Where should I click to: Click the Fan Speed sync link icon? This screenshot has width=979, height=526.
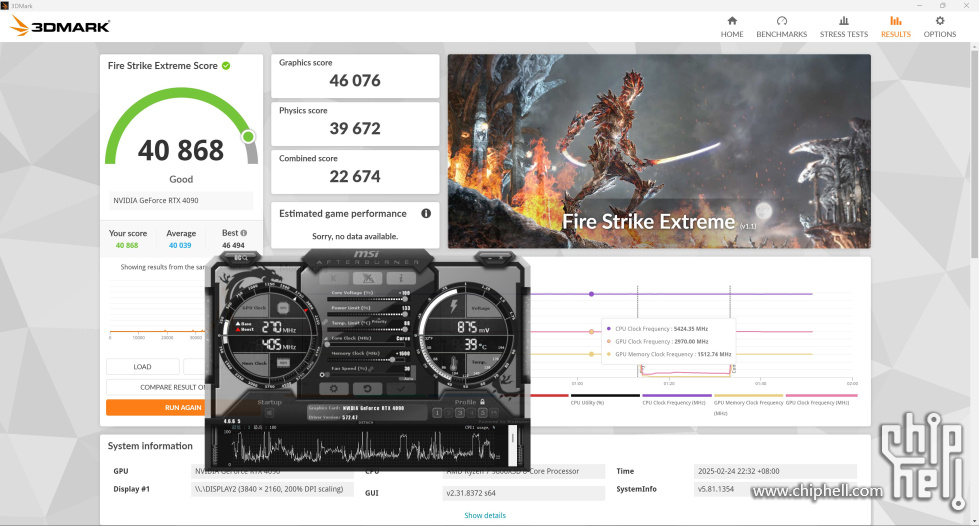click(x=371, y=369)
